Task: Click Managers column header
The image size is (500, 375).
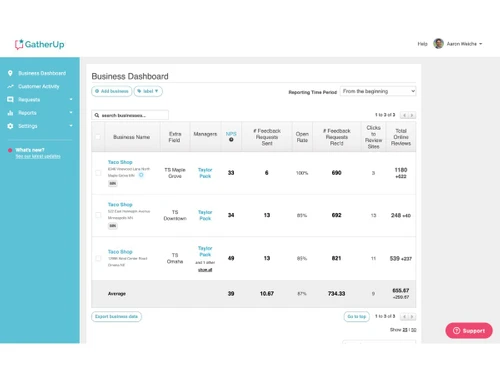Action: coord(205,134)
